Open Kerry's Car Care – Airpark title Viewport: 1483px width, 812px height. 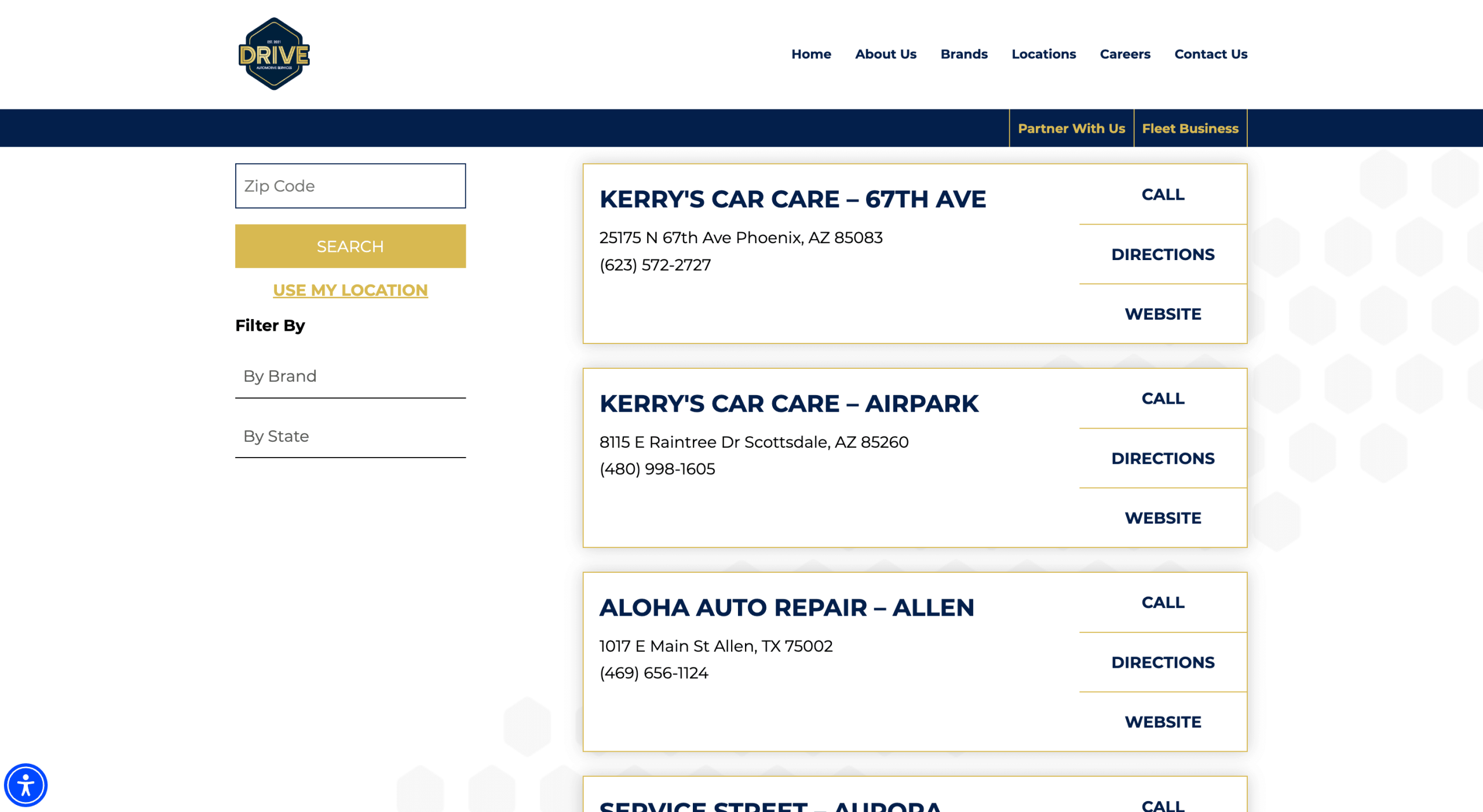[x=789, y=404]
